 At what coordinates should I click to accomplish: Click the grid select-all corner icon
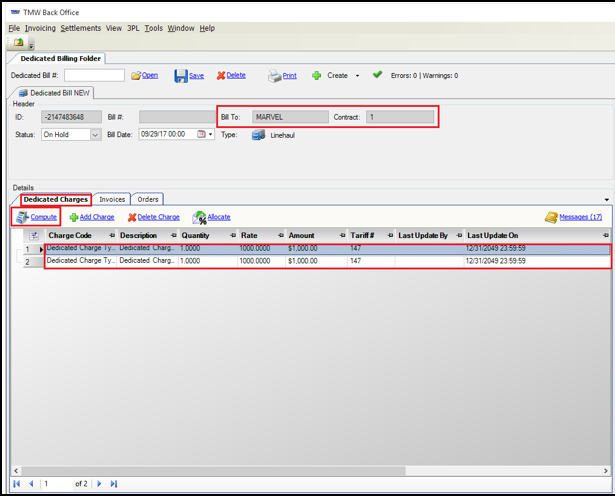(x=34, y=235)
